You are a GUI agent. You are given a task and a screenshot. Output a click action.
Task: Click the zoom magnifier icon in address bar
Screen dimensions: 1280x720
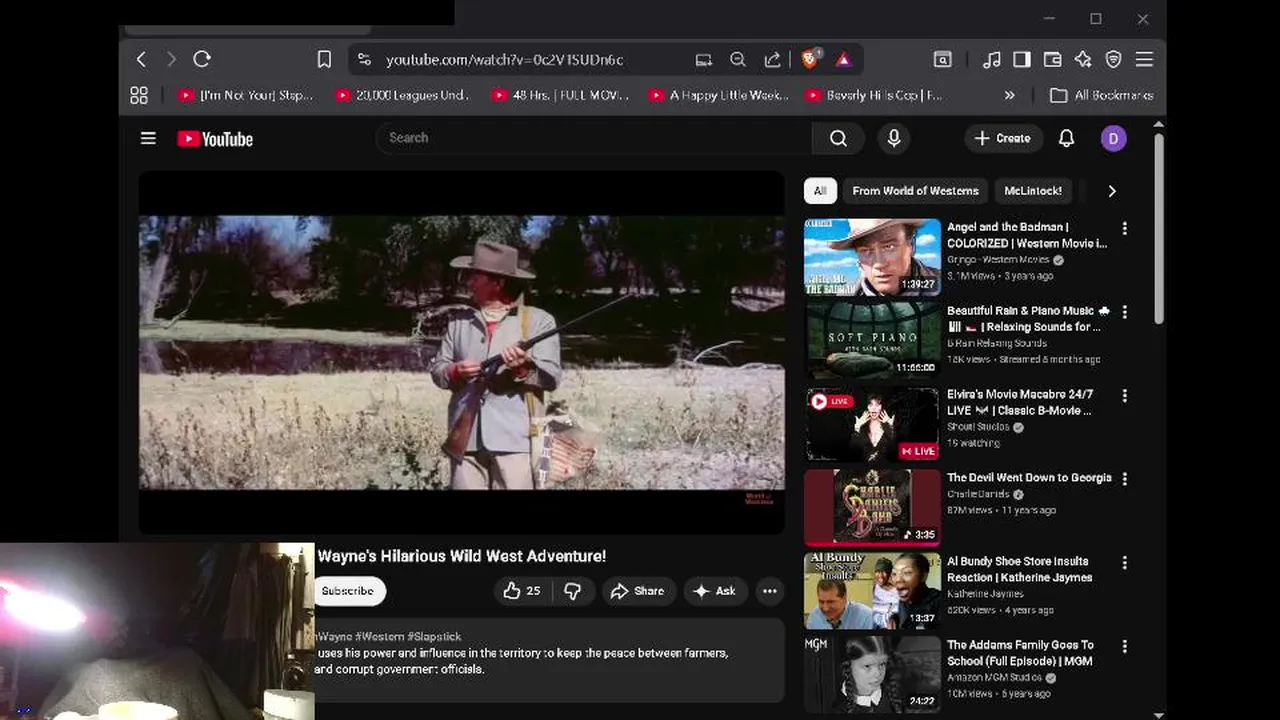[738, 60]
